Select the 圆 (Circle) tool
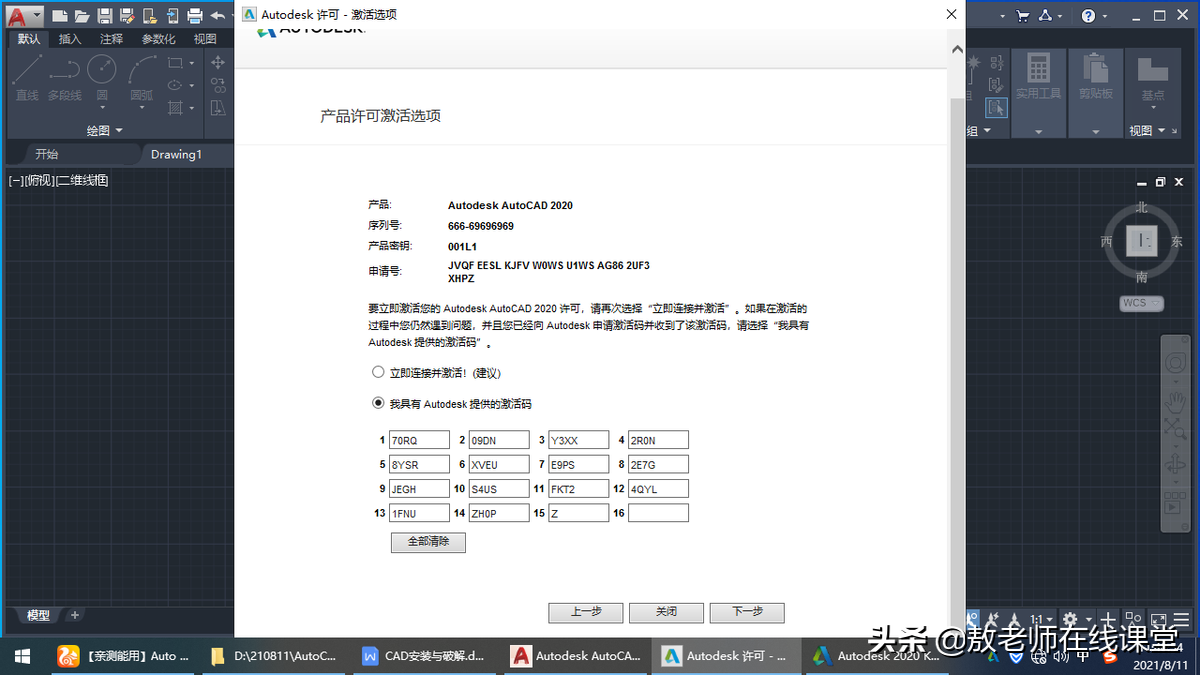 (x=101, y=70)
